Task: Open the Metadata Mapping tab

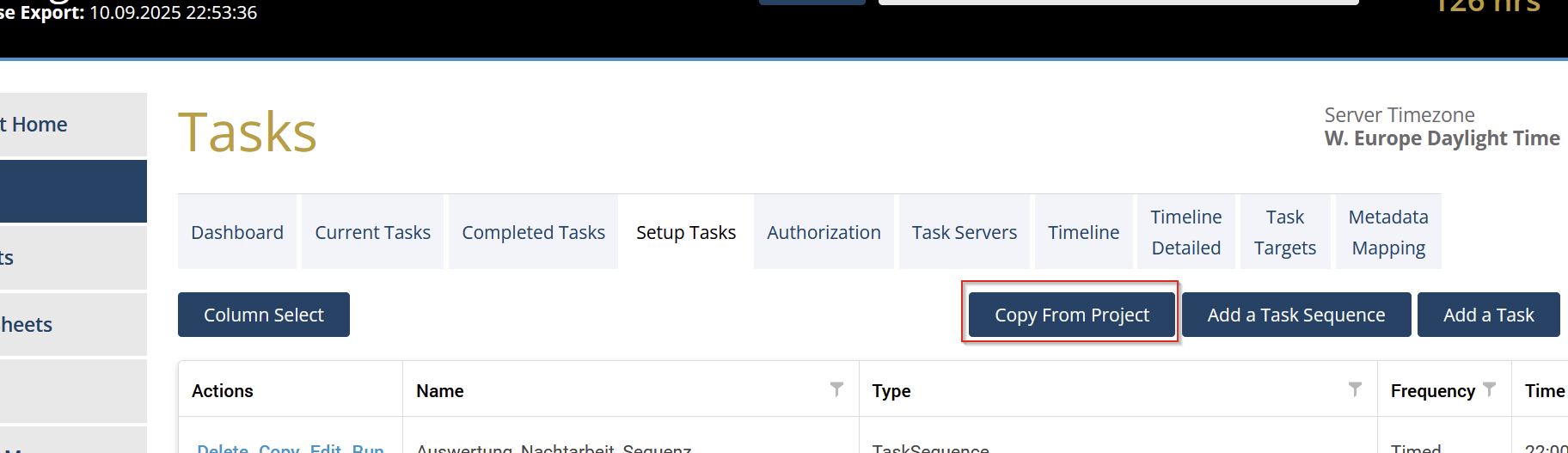Action: coord(1387,232)
